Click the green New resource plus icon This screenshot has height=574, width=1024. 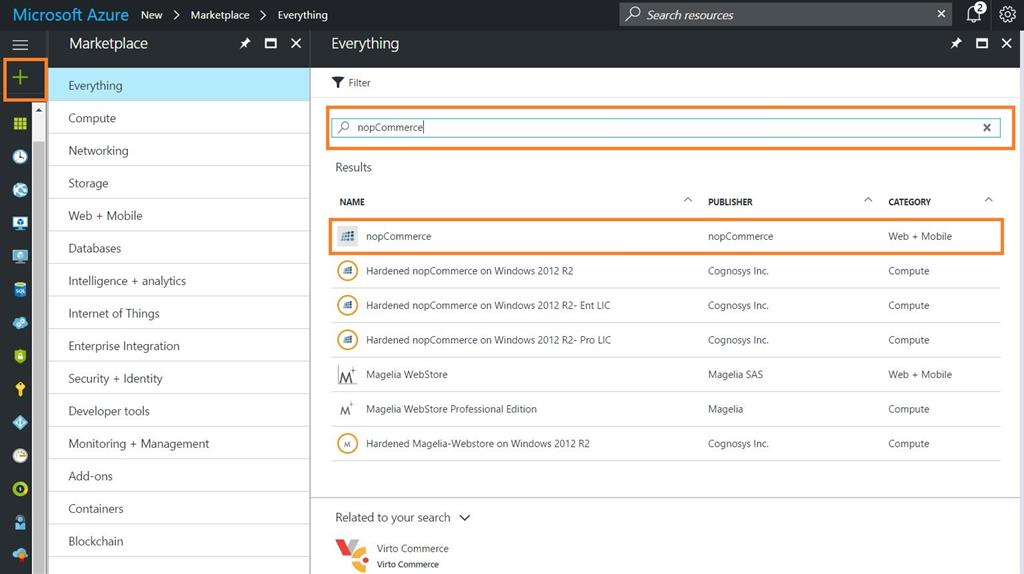pos(20,78)
